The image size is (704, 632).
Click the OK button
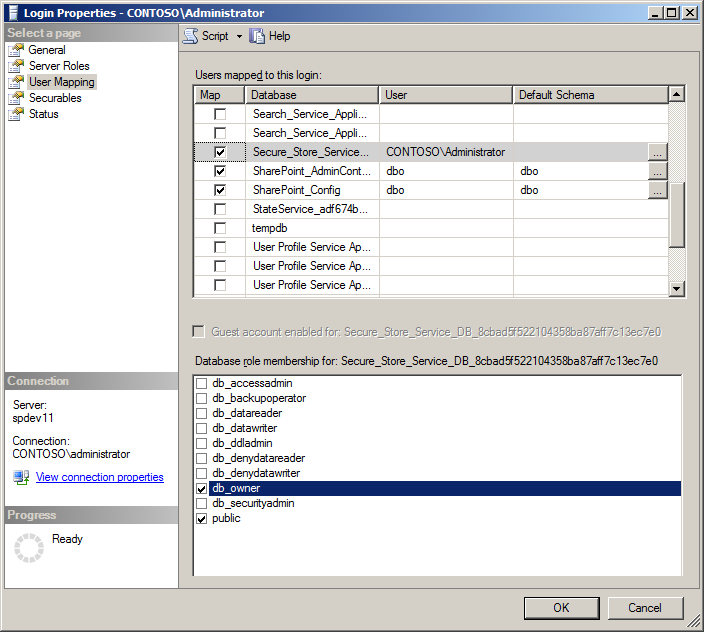(x=561, y=608)
